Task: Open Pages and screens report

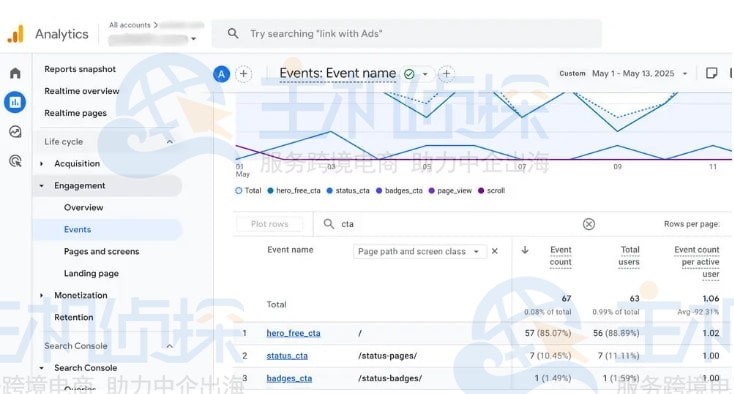Action: click(102, 251)
